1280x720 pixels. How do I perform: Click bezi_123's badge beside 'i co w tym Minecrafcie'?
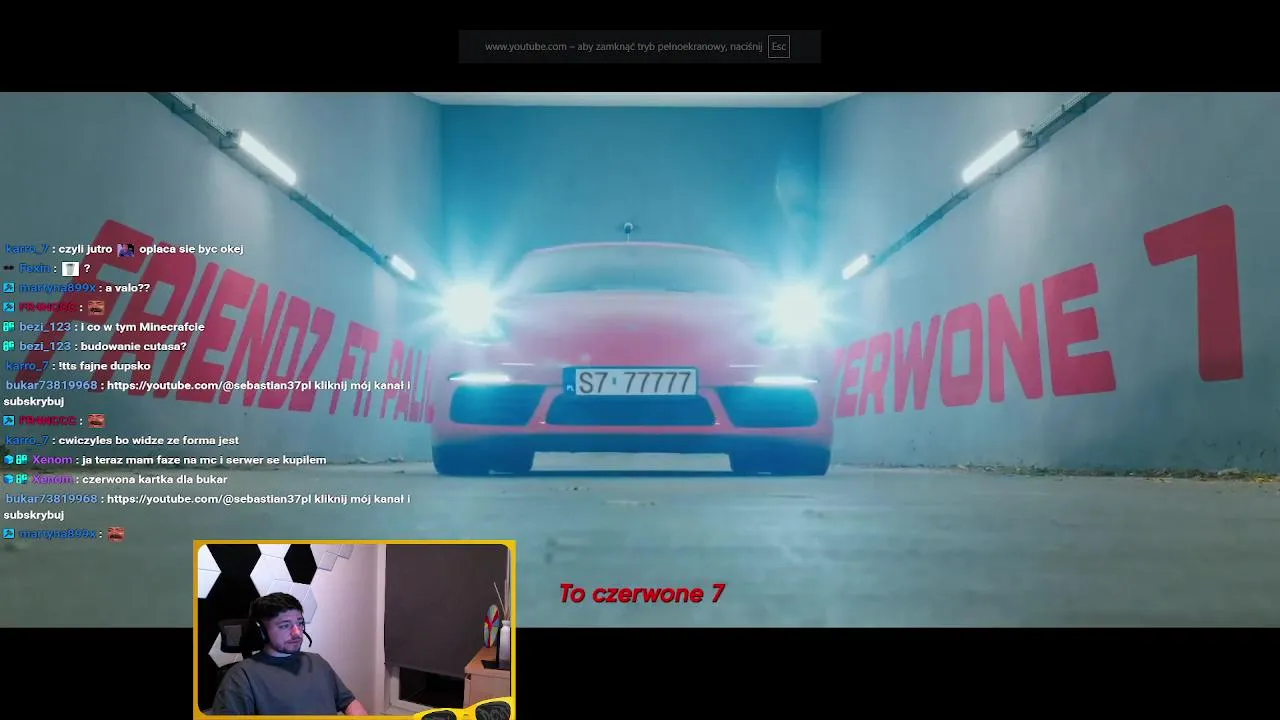tap(9, 327)
